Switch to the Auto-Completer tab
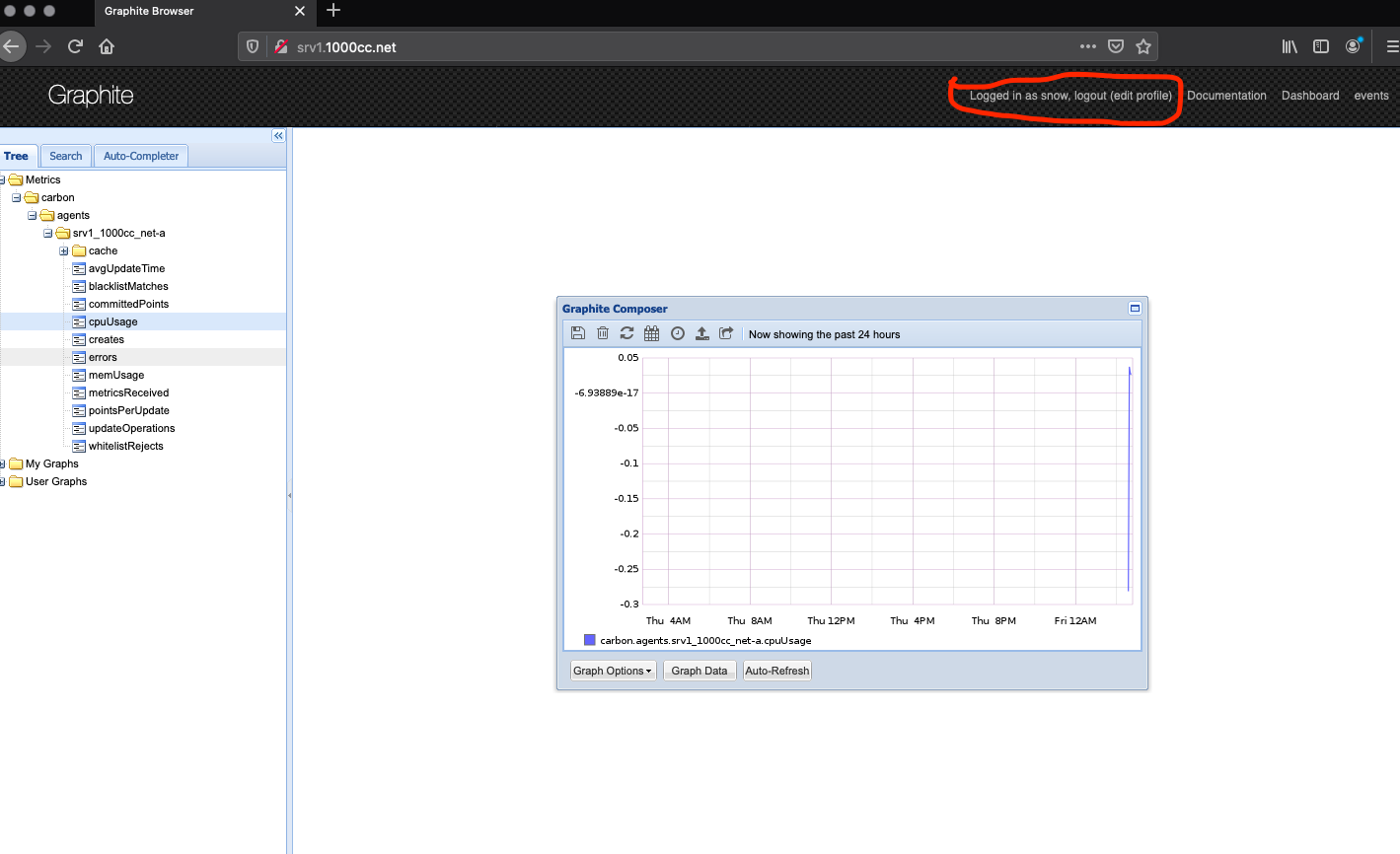The height and width of the screenshot is (854, 1400). tap(141, 156)
